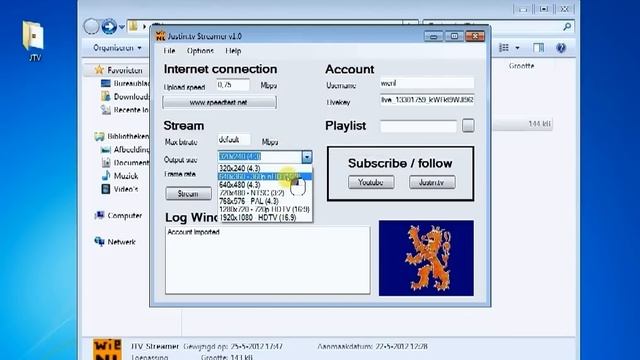
Task: Toggle the Explorer preview pane icon
Action: point(539,48)
